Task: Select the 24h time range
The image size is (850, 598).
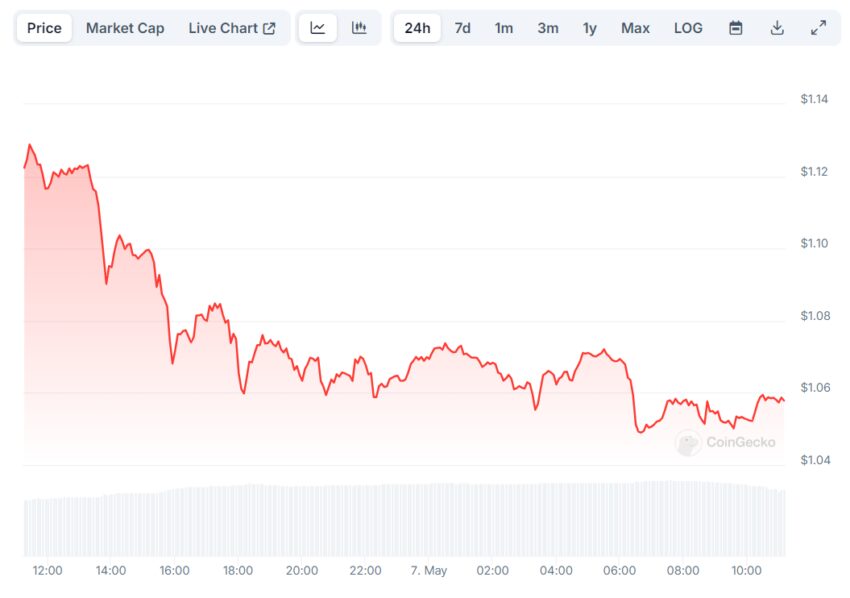Action: tap(417, 28)
